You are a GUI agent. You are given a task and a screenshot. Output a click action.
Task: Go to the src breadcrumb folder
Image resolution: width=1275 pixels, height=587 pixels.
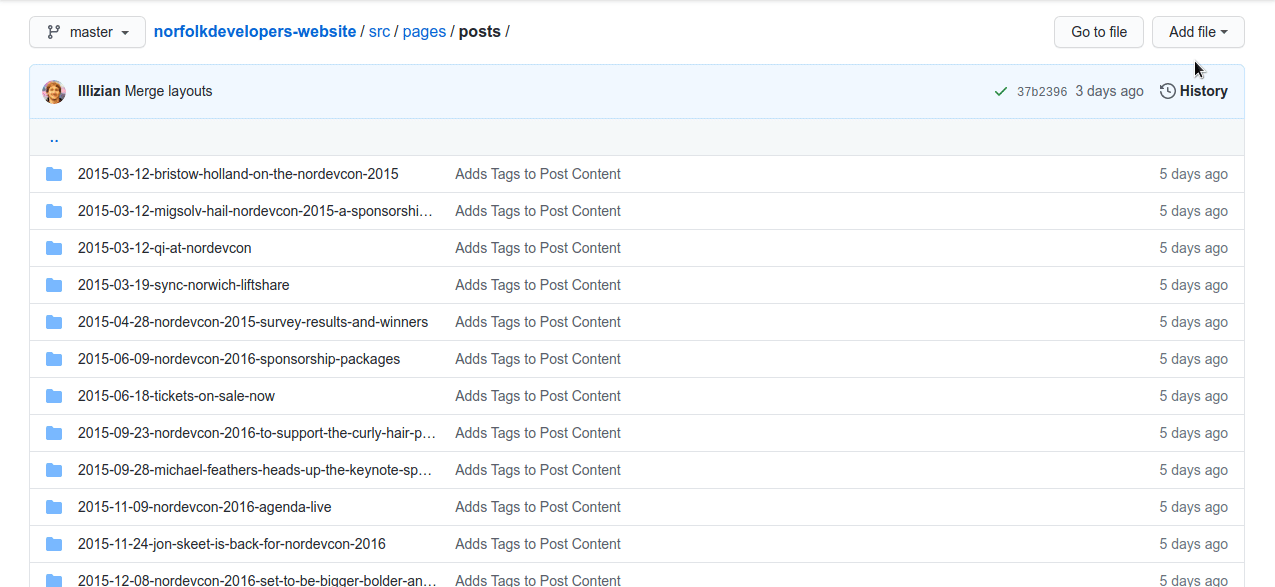point(379,32)
